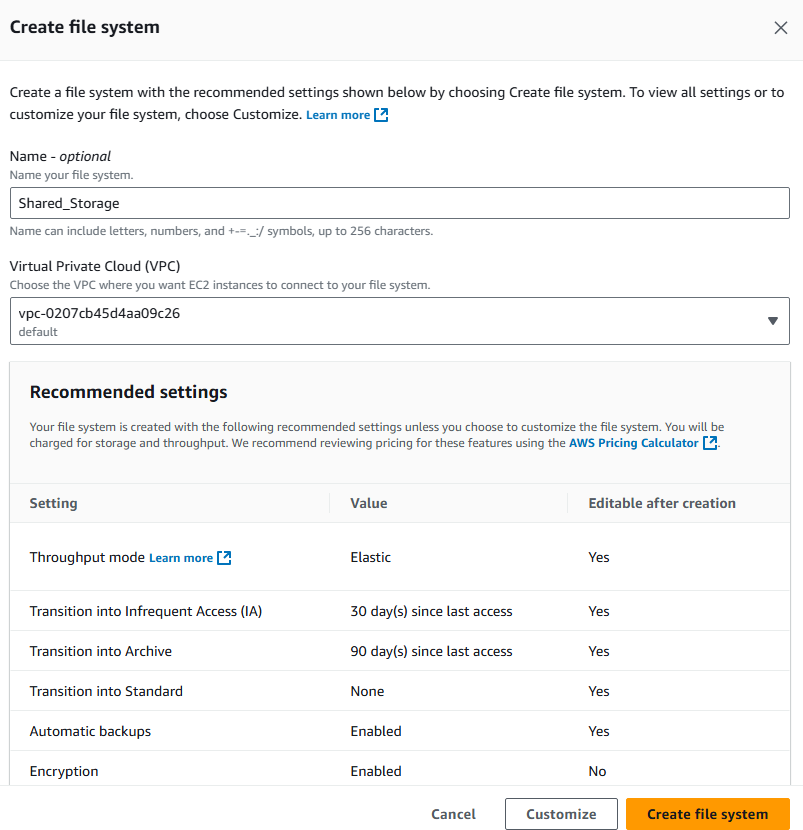Select the Automatic backups row label
Image resolution: width=803 pixels, height=830 pixels.
91,731
